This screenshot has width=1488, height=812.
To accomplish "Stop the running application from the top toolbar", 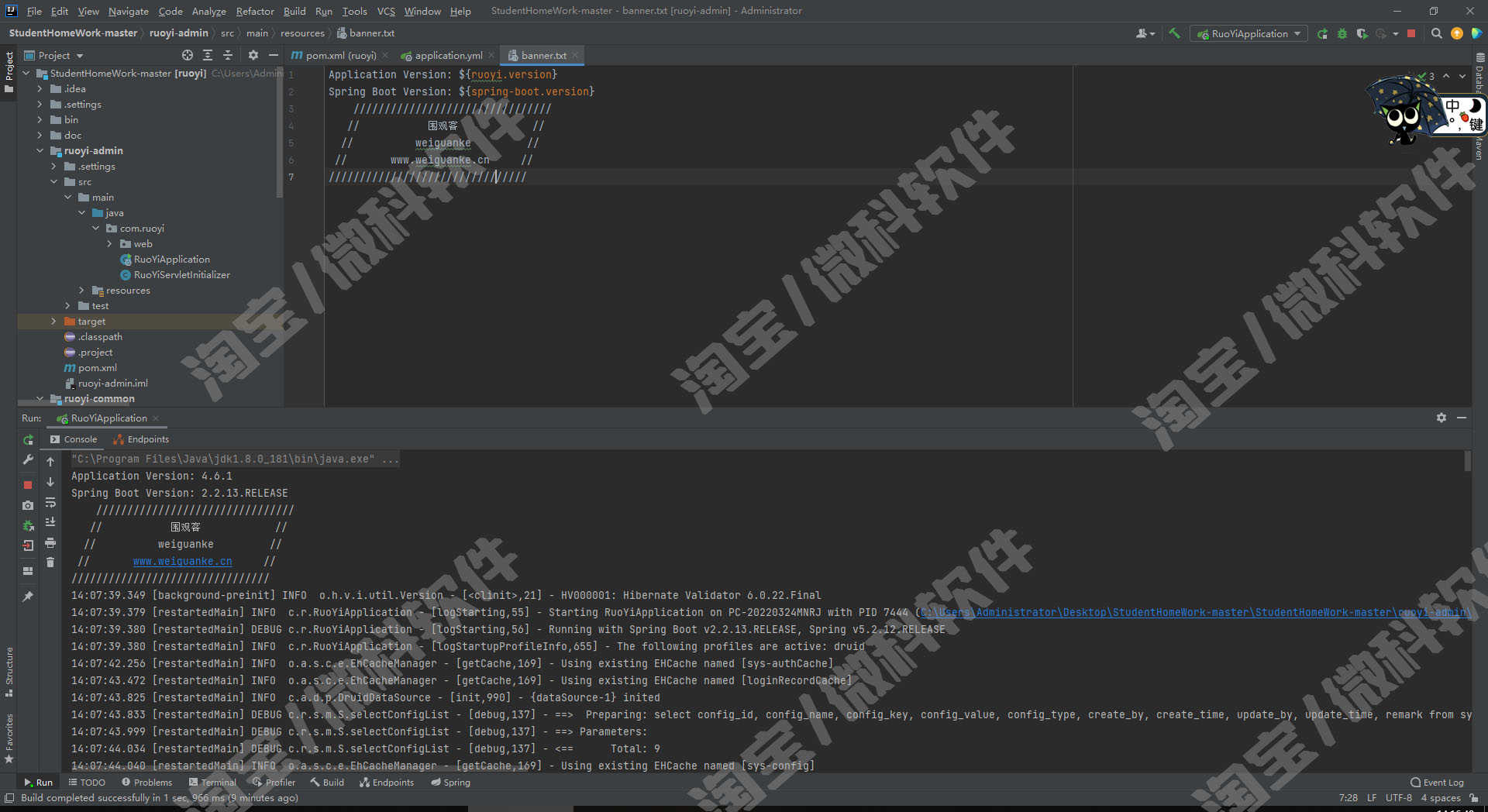I will [x=1411, y=33].
